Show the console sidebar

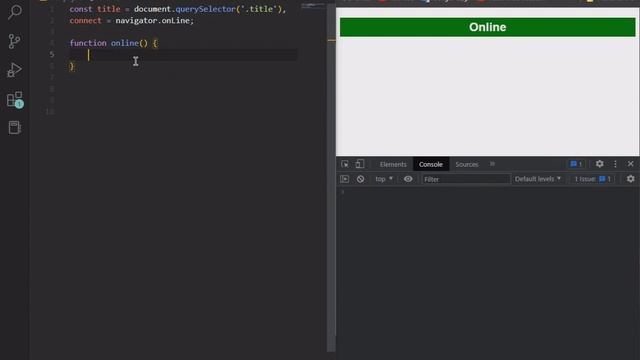344,179
